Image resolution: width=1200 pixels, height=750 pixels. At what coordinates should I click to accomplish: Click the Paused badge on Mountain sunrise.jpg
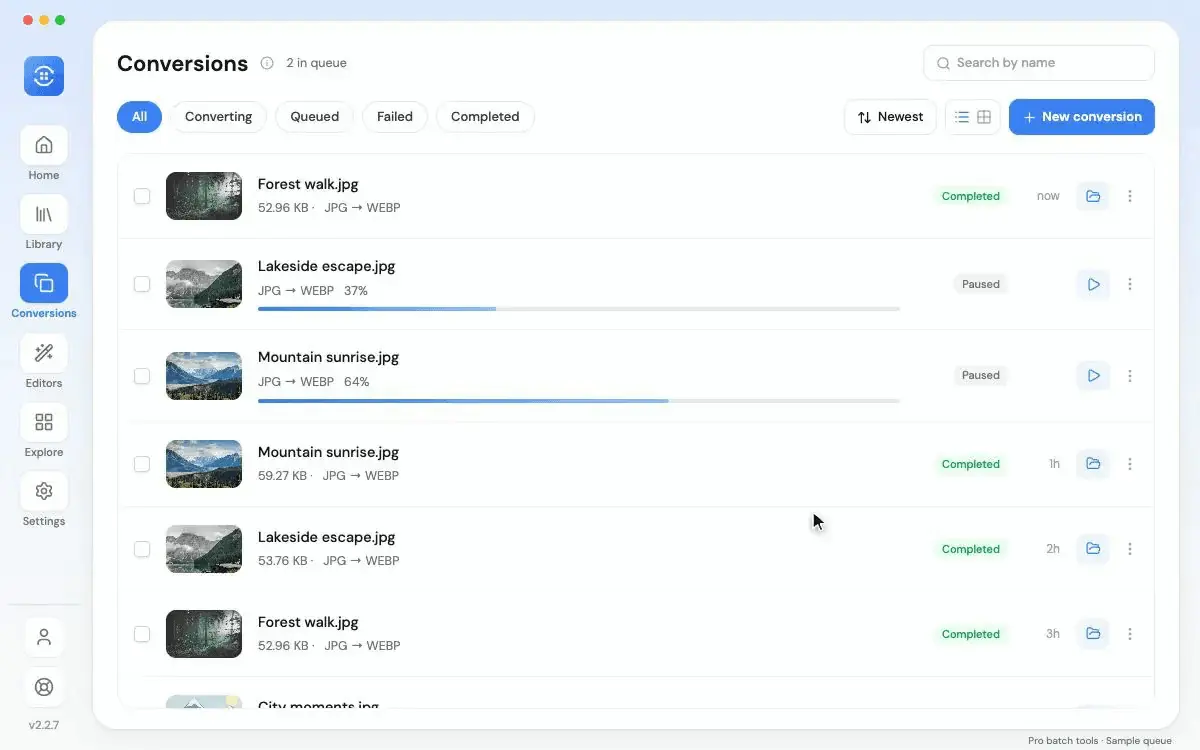pyautogui.click(x=981, y=376)
